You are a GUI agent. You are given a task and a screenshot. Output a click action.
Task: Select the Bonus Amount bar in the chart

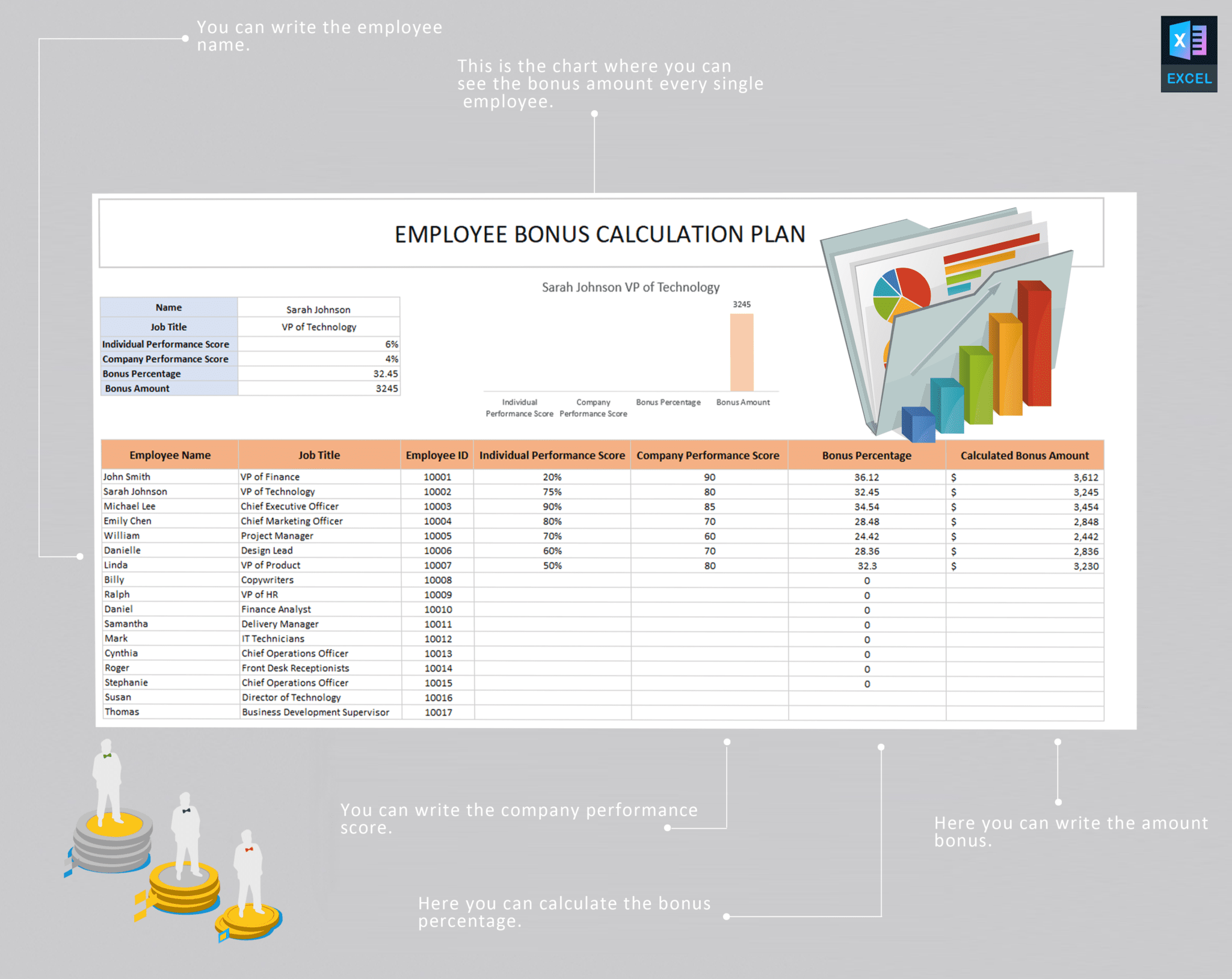click(741, 349)
